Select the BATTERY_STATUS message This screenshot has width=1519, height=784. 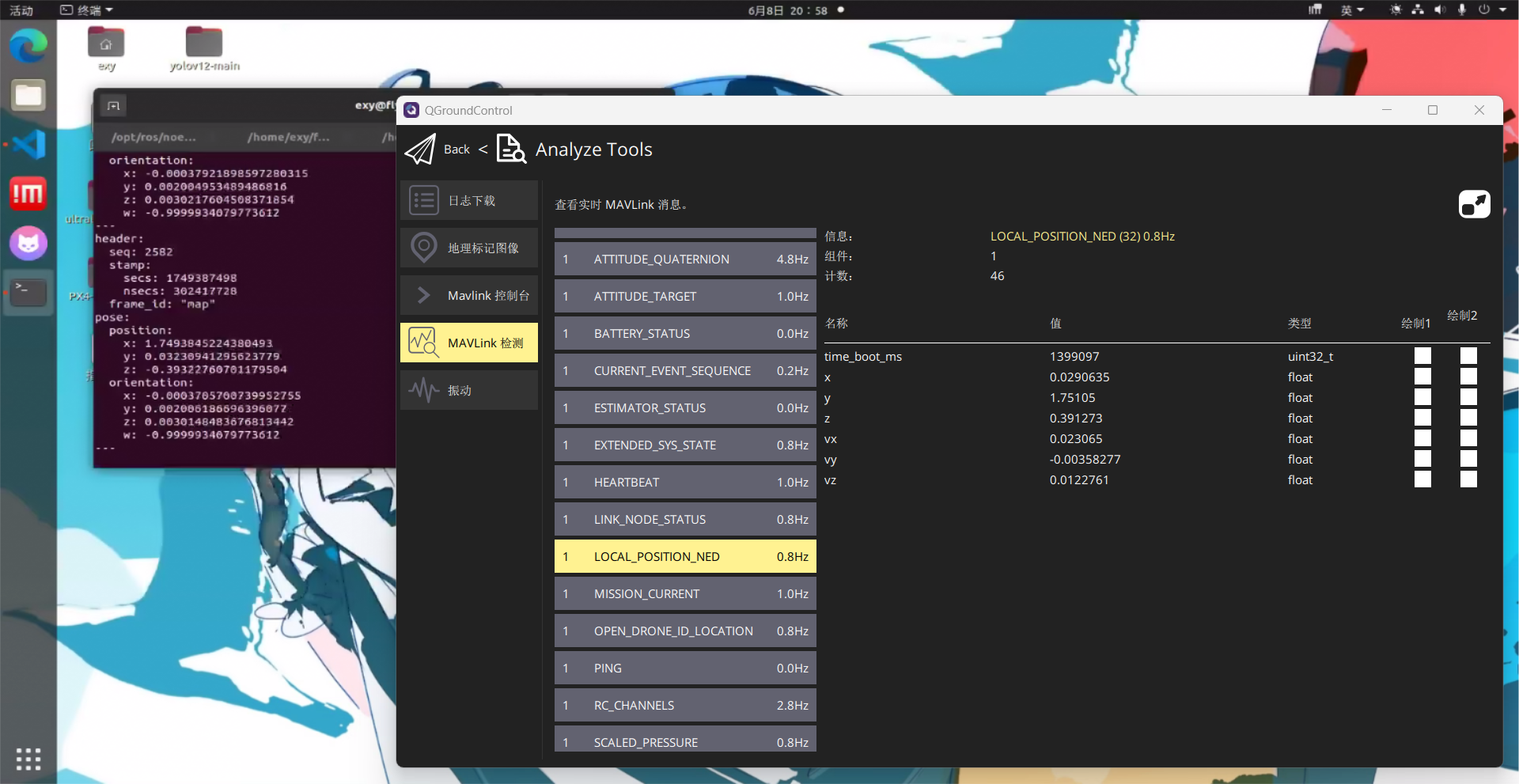click(685, 333)
